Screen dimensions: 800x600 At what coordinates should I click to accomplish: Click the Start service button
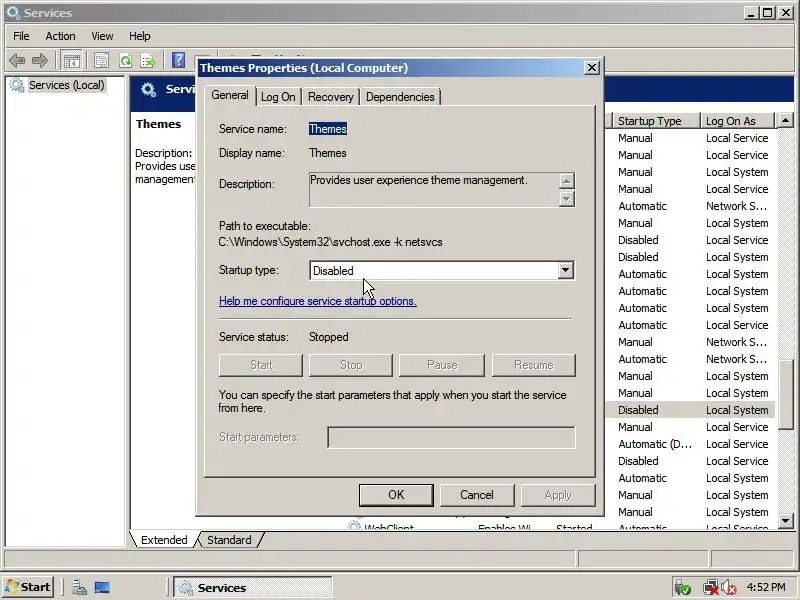tap(261, 365)
